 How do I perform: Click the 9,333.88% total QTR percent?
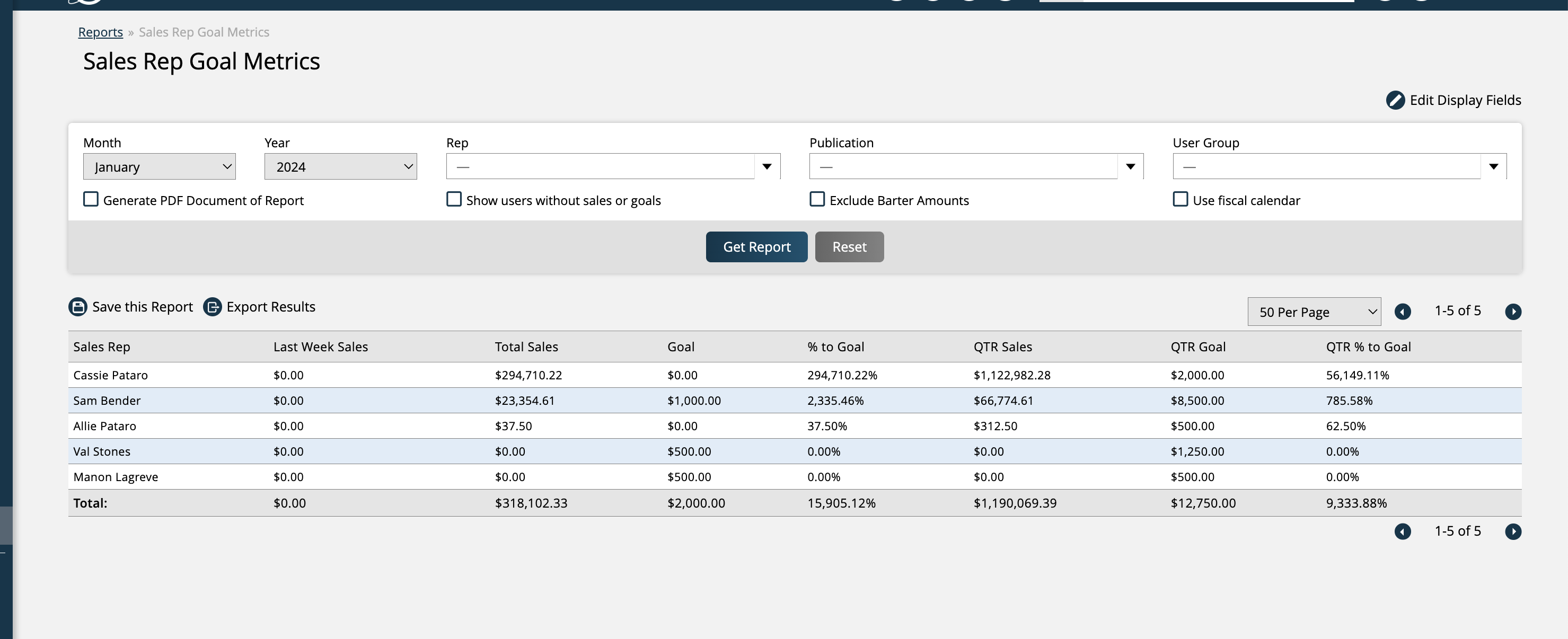(x=1356, y=504)
